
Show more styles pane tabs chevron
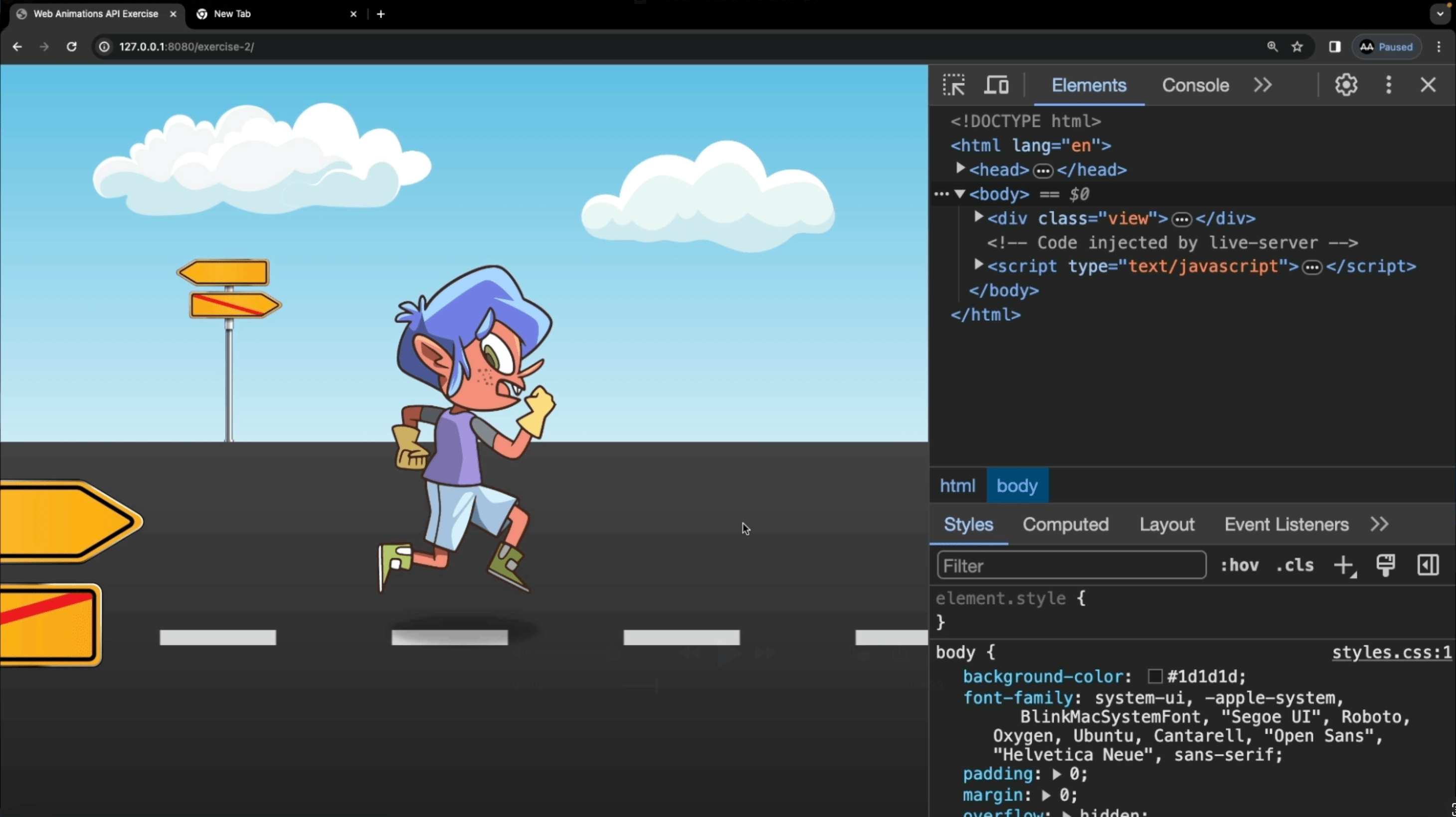[x=1379, y=524]
